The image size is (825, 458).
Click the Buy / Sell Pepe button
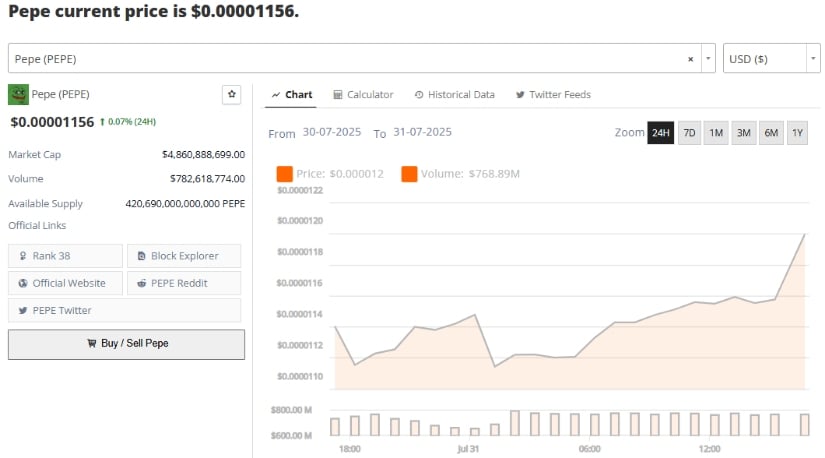pyautogui.click(x=126, y=344)
